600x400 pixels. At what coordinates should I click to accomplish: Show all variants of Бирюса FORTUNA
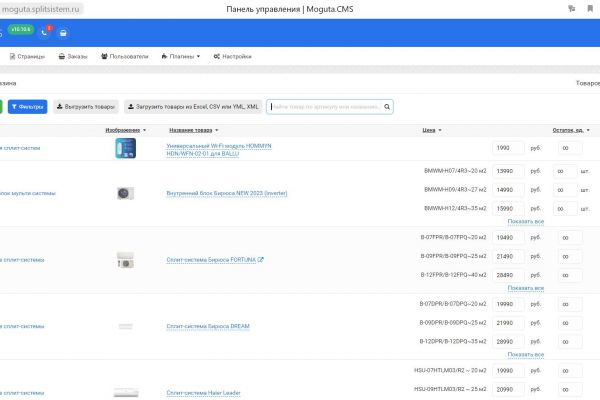pyautogui.click(x=526, y=288)
